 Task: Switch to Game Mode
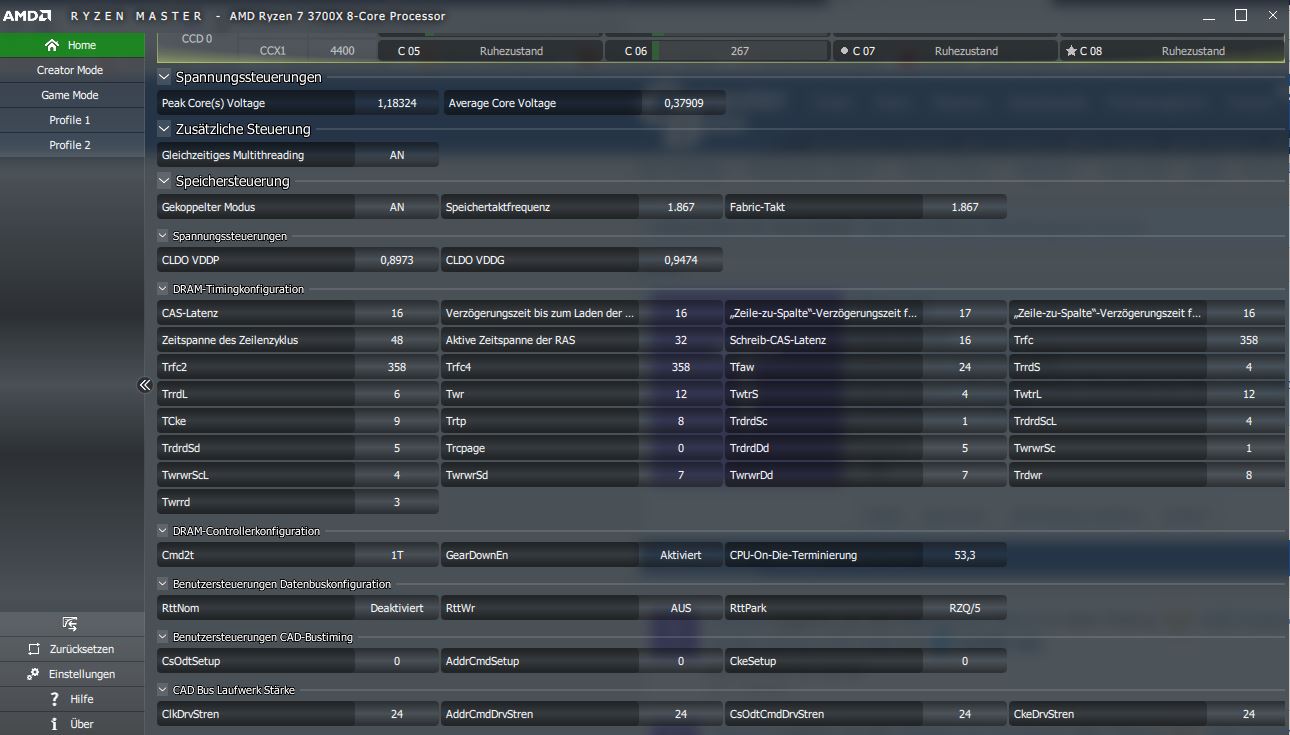point(72,95)
